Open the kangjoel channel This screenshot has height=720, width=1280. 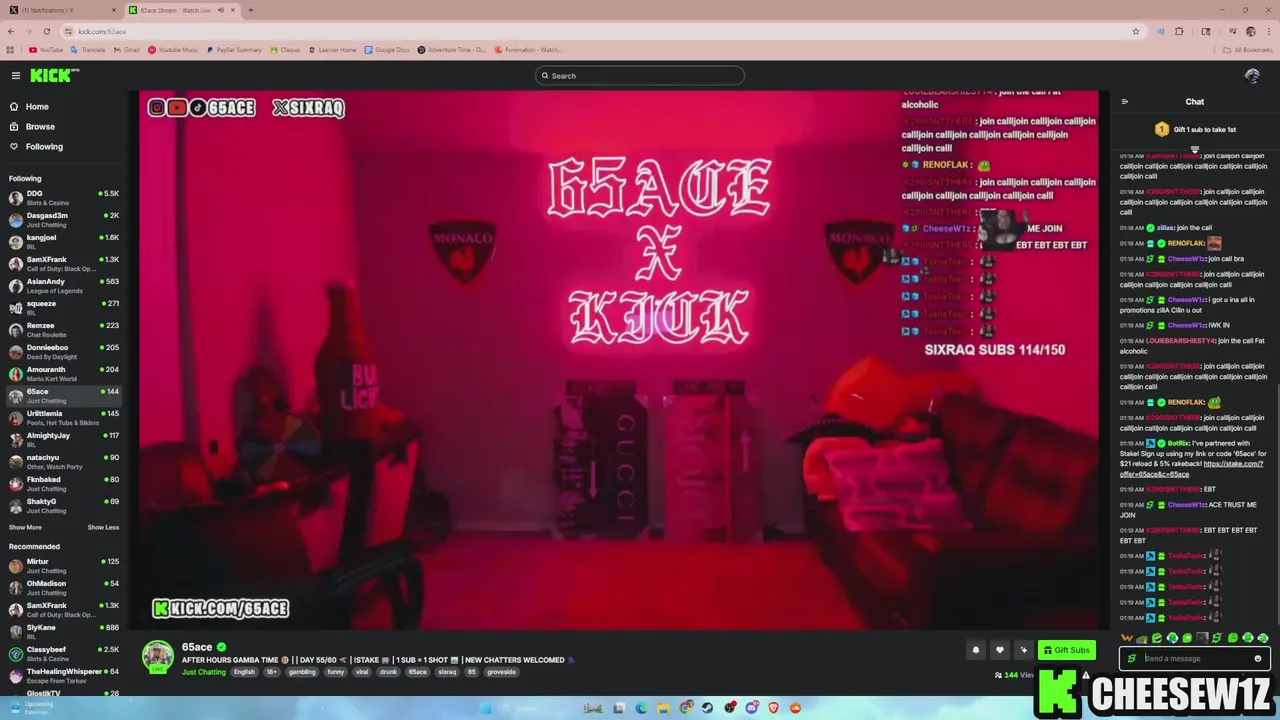[64, 241]
